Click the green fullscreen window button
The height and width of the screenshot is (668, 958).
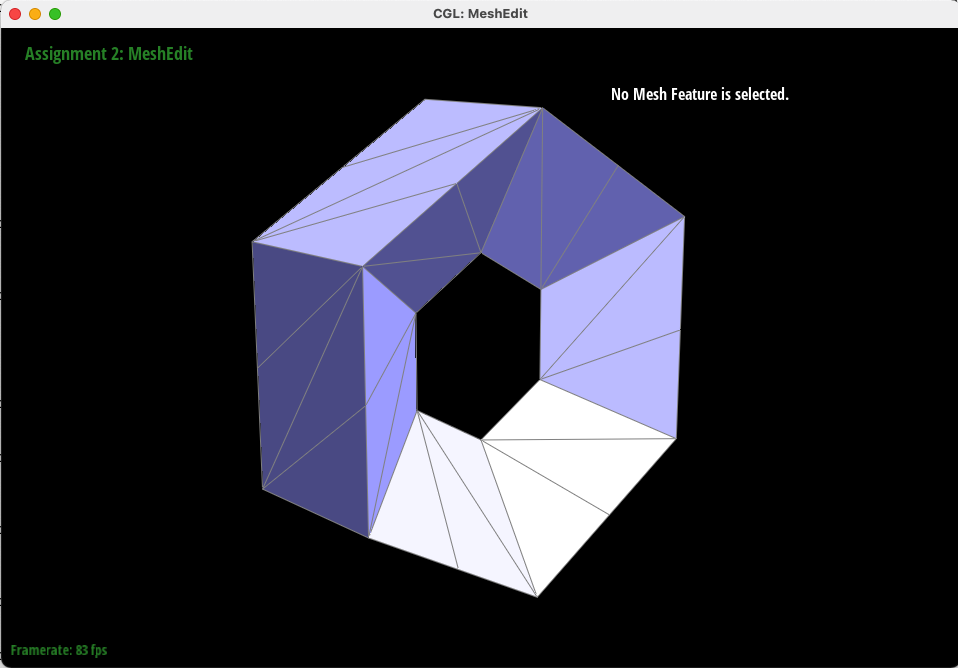pos(55,14)
